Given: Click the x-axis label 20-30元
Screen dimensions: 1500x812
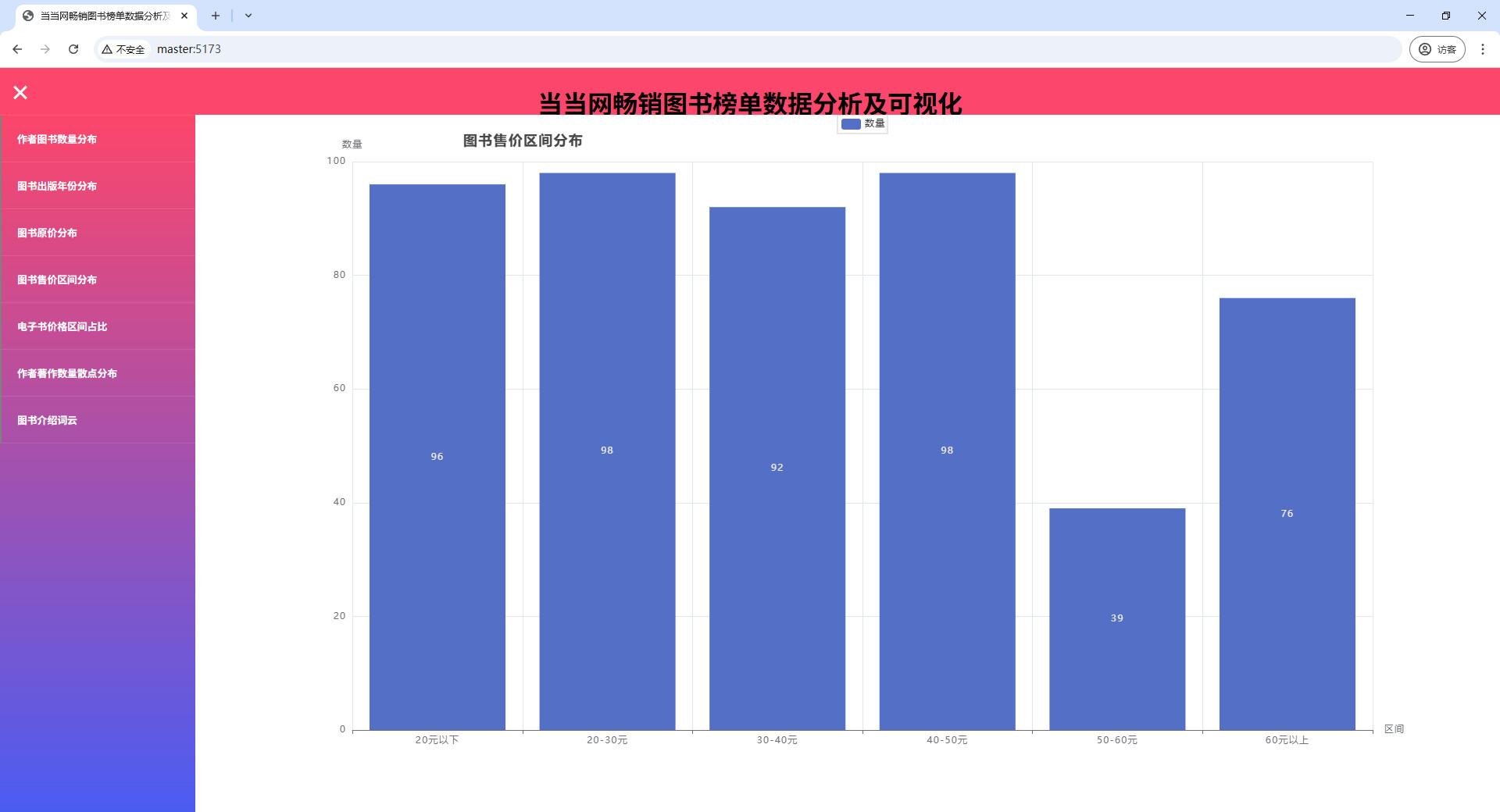Looking at the screenshot, I should tap(607, 740).
